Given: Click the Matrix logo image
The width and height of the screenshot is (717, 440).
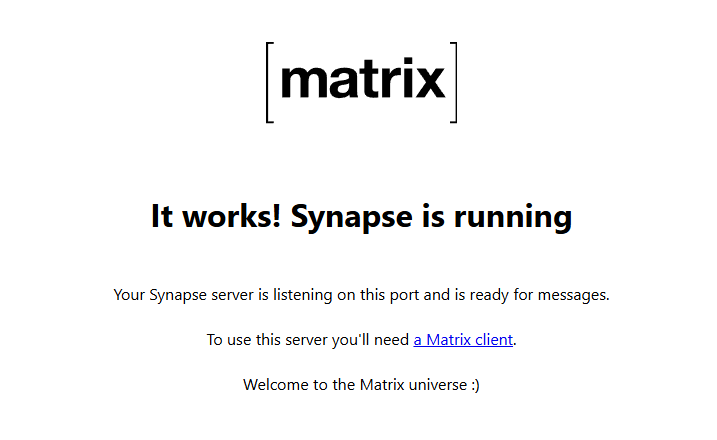Looking at the screenshot, I should point(361,82).
